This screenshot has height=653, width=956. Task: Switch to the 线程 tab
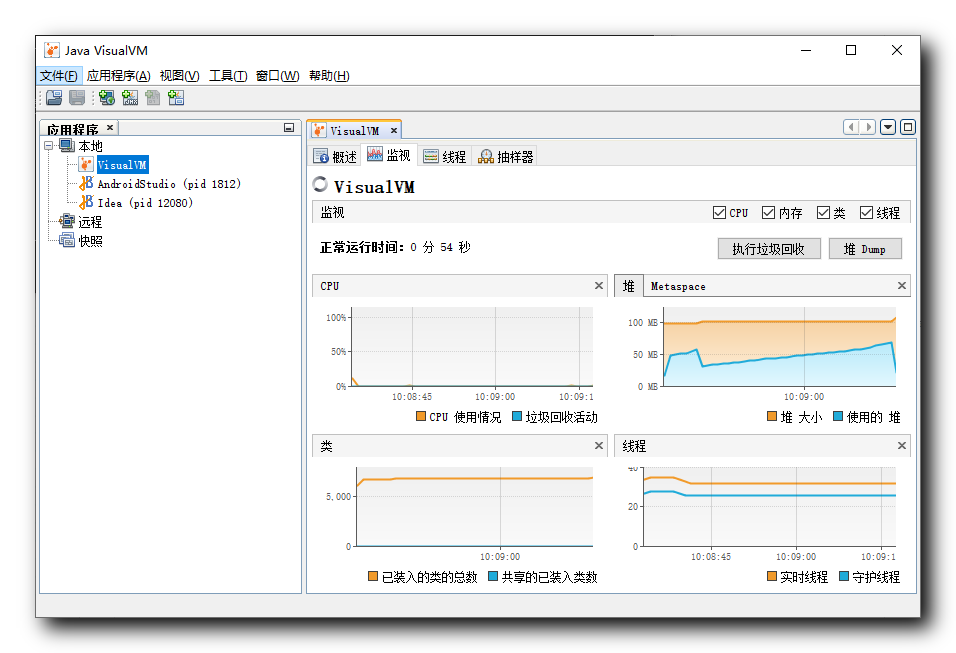point(444,156)
